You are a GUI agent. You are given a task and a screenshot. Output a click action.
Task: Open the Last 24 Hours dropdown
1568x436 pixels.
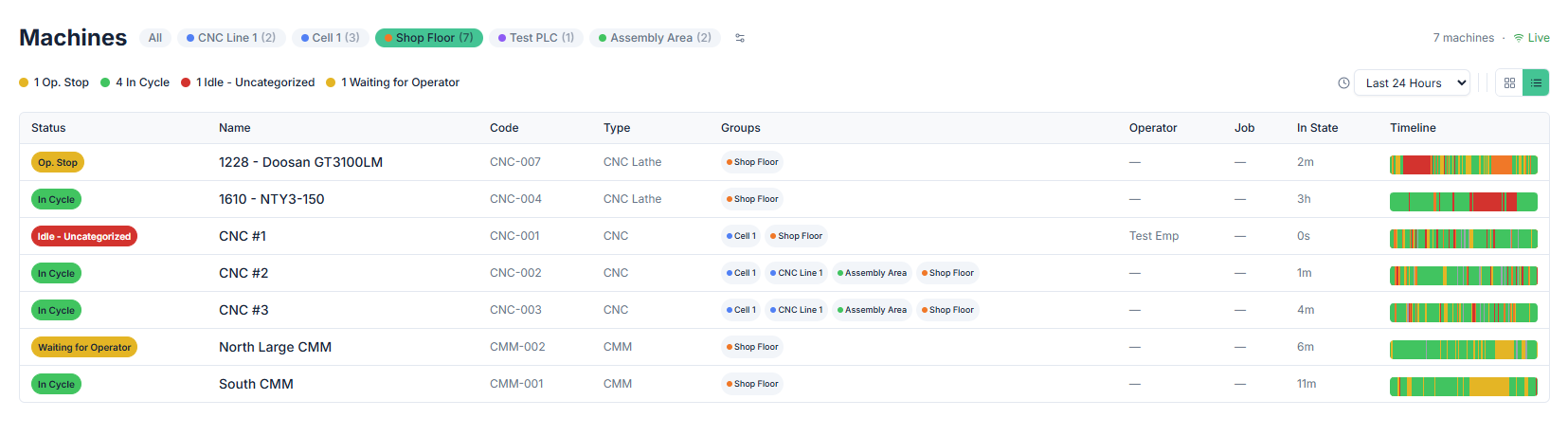(1412, 82)
